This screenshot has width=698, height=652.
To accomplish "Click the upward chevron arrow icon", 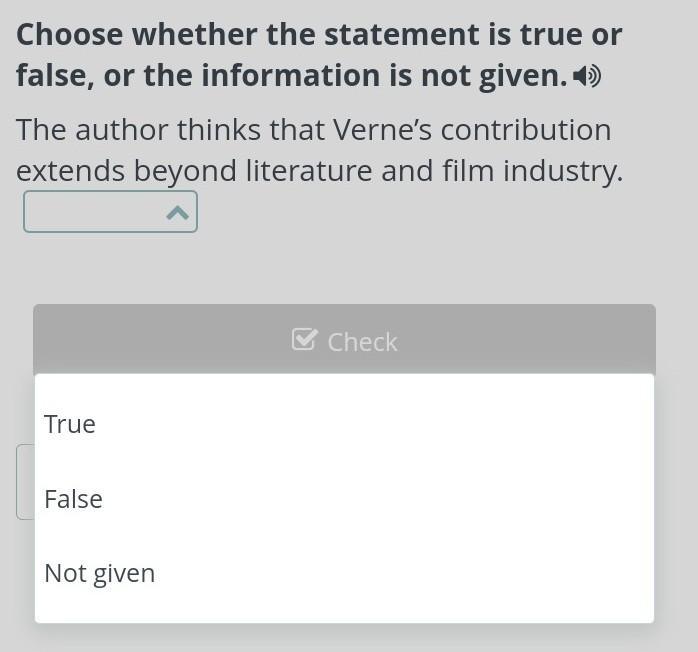I will pyautogui.click(x=177, y=212).
